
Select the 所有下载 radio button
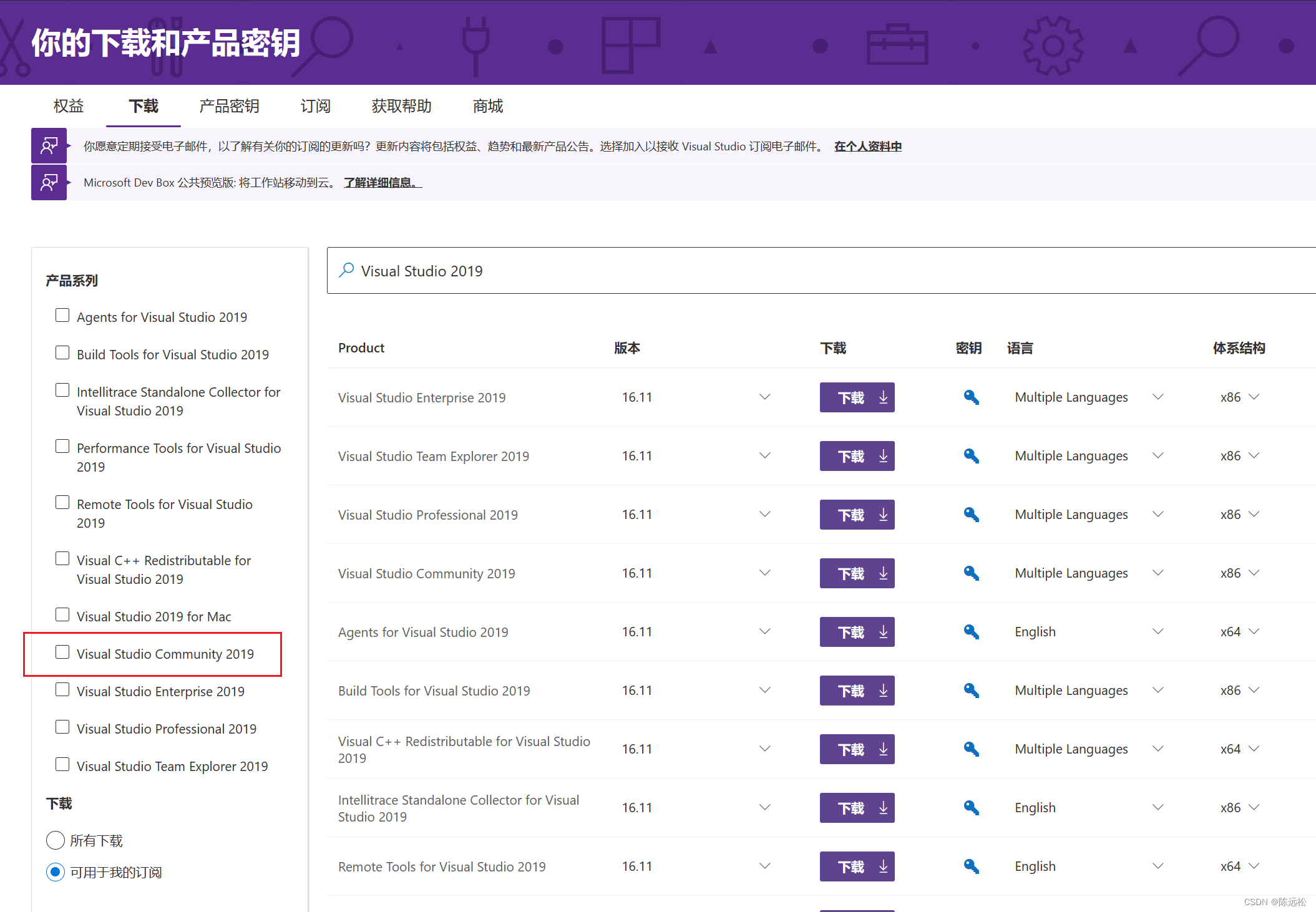pos(56,840)
